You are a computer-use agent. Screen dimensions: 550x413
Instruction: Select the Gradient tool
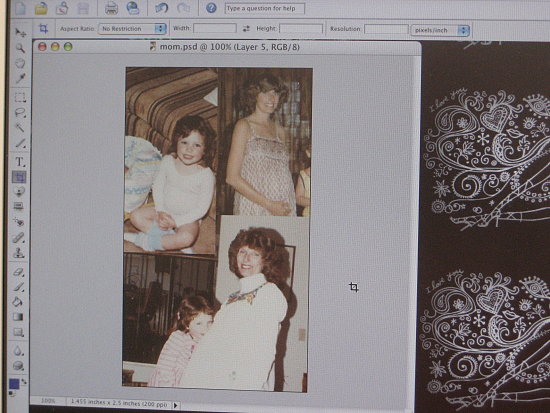tap(18, 317)
